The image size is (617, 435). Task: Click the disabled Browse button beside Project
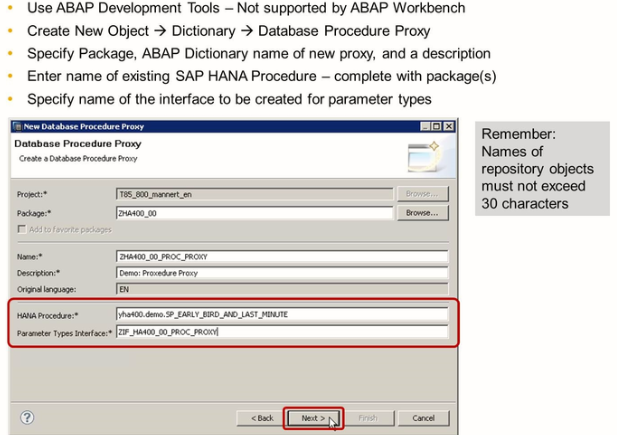click(423, 195)
